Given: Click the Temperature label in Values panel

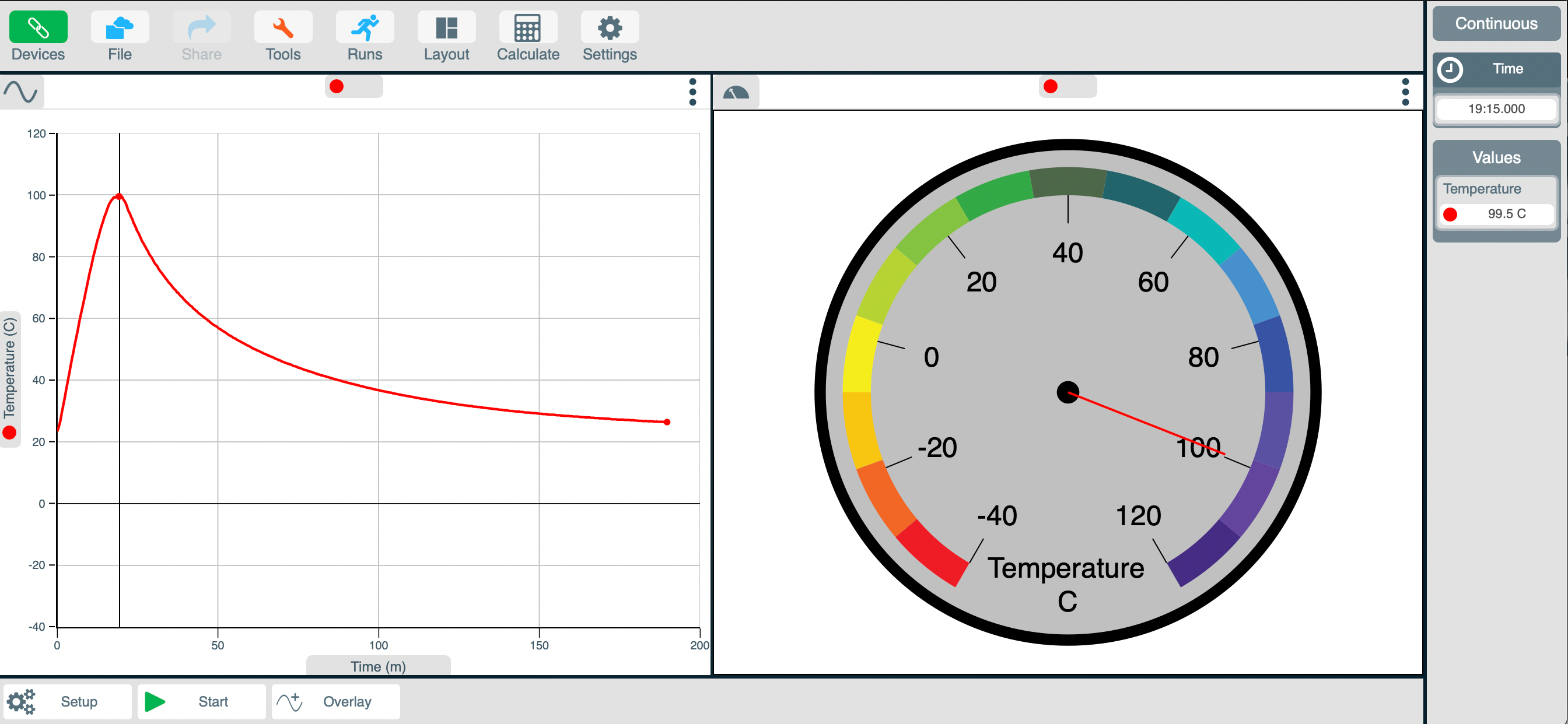Looking at the screenshot, I should [x=1481, y=189].
